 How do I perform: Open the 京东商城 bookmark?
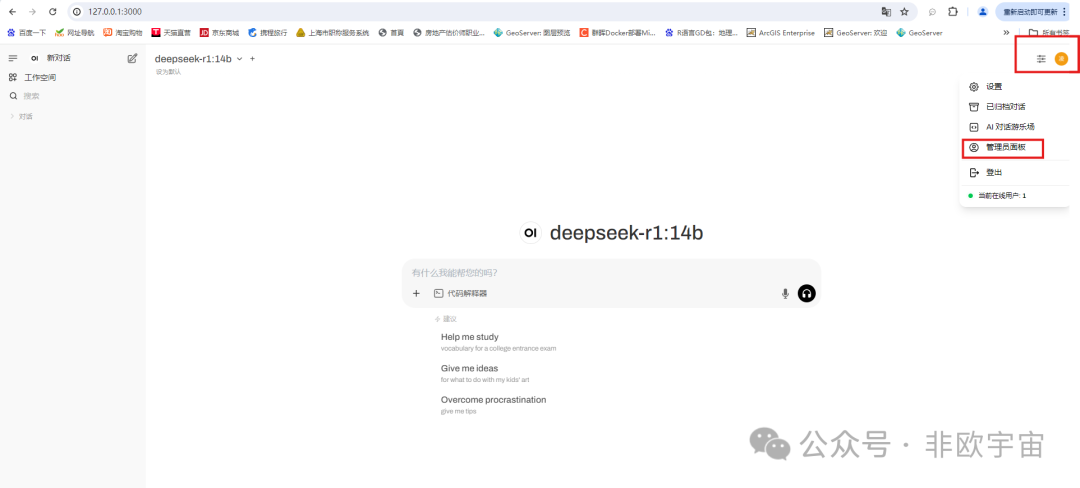tap(219, 32)
